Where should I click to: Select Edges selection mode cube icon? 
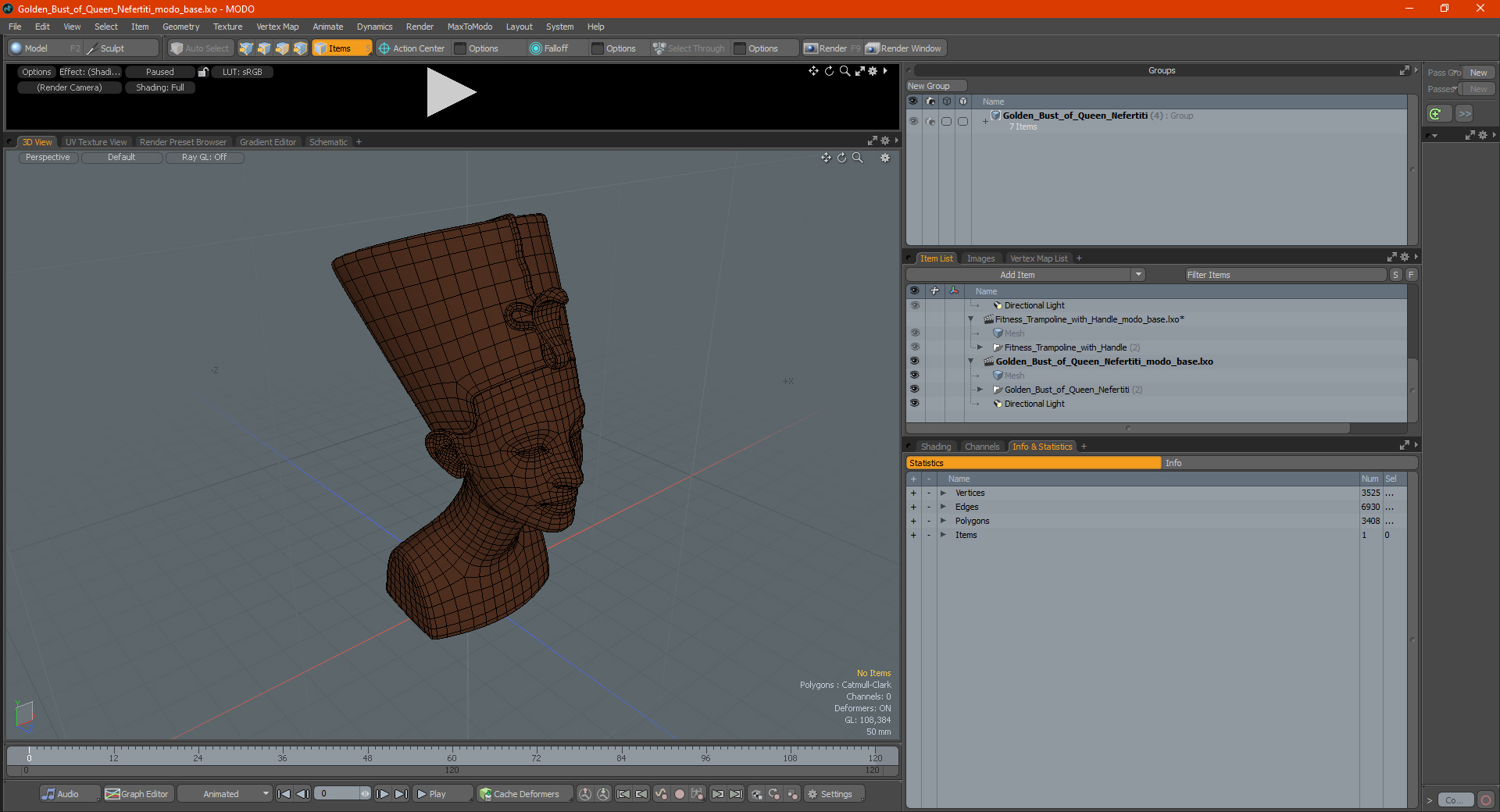(x=264, y=48)
